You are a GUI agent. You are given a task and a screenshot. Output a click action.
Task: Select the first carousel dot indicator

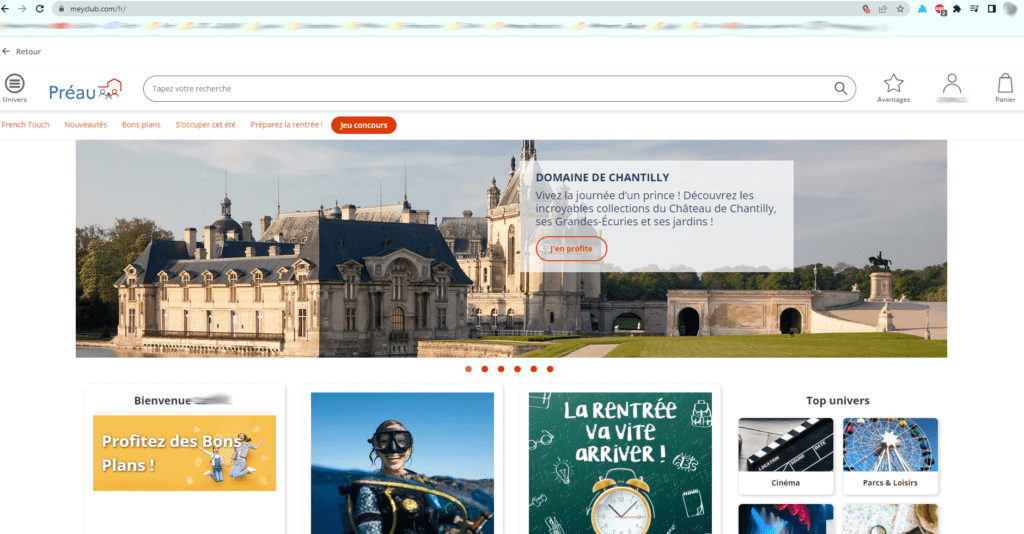pos(468,369)
